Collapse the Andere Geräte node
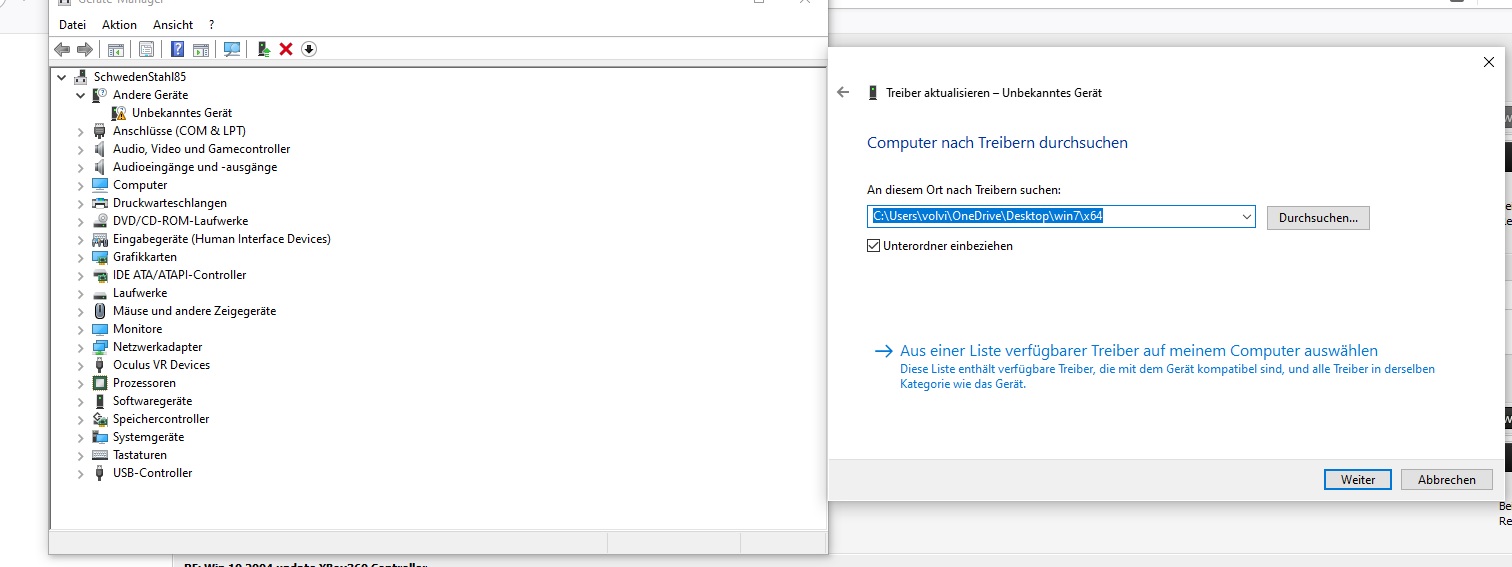 point(81,95)
